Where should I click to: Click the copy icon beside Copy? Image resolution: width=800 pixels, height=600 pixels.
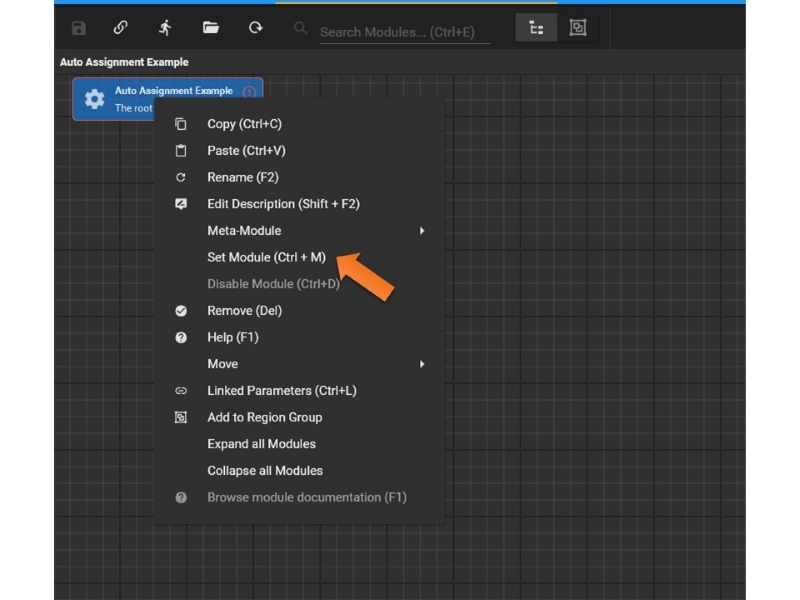[x=181, y=124]
